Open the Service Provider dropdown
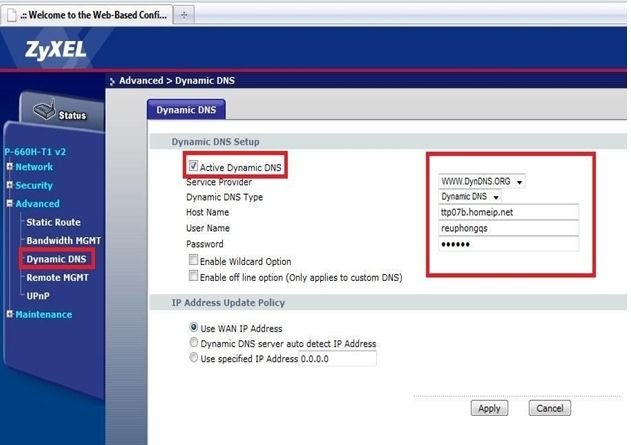The image size is (631, 445). tap(481, 181)
